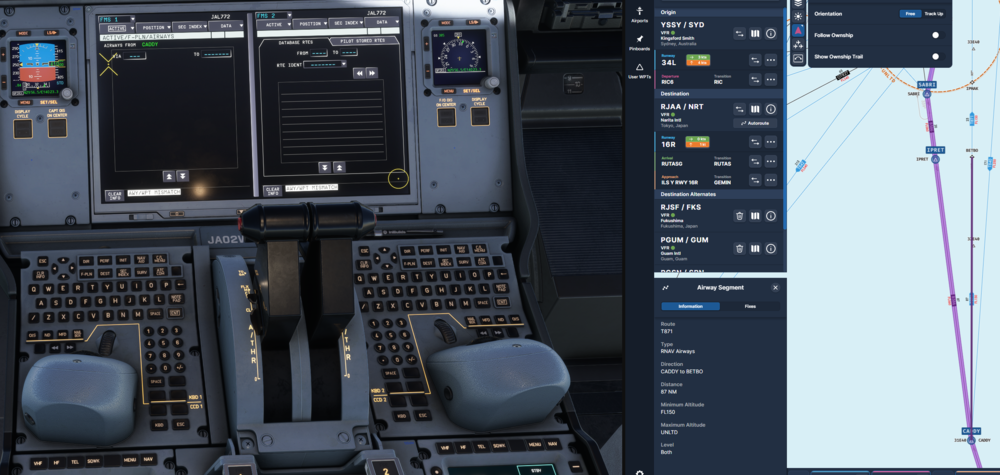Open more options for runway 34L

(771, 60)
